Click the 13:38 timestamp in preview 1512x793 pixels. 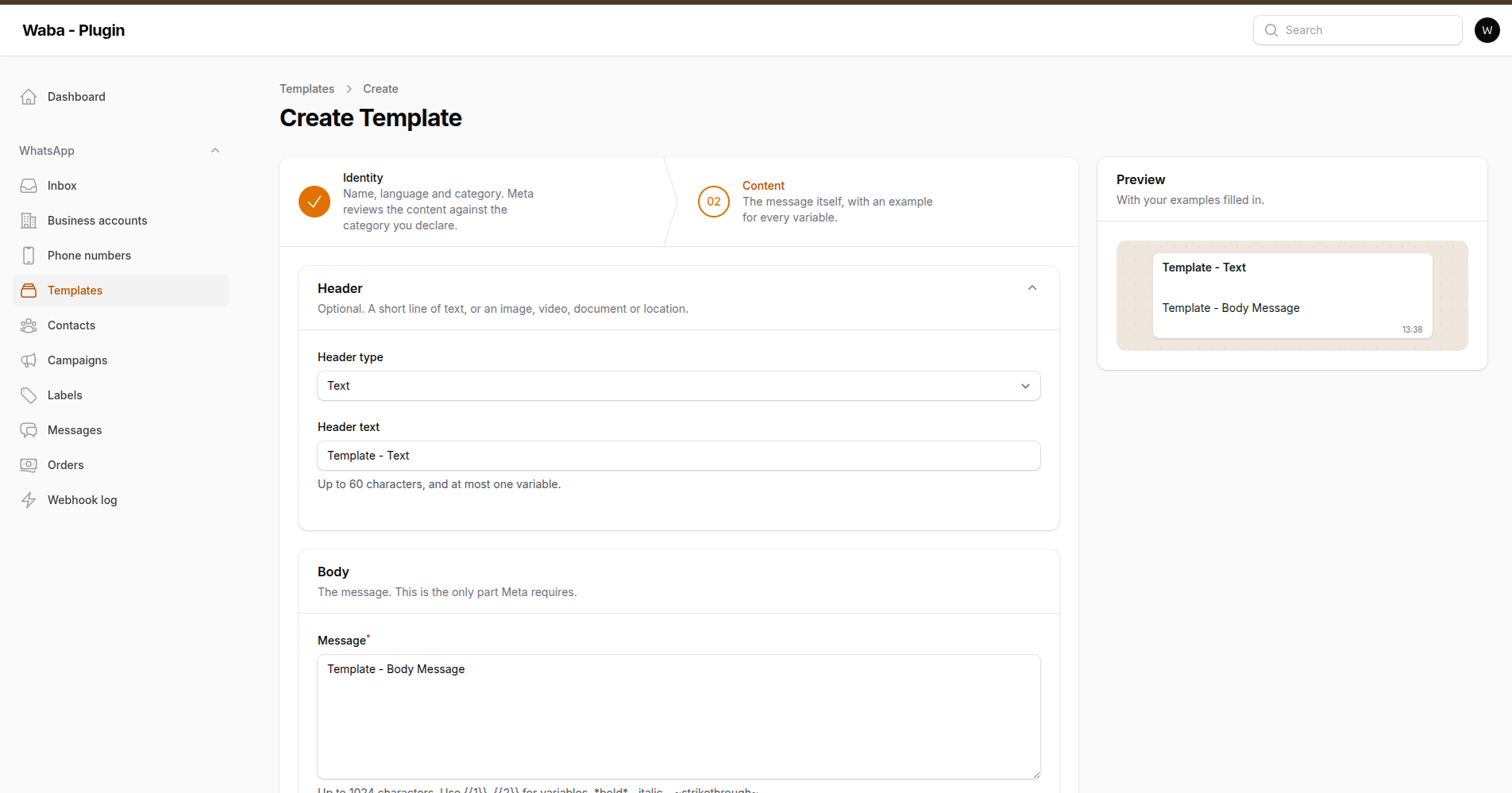click(x=1412, y=329)
